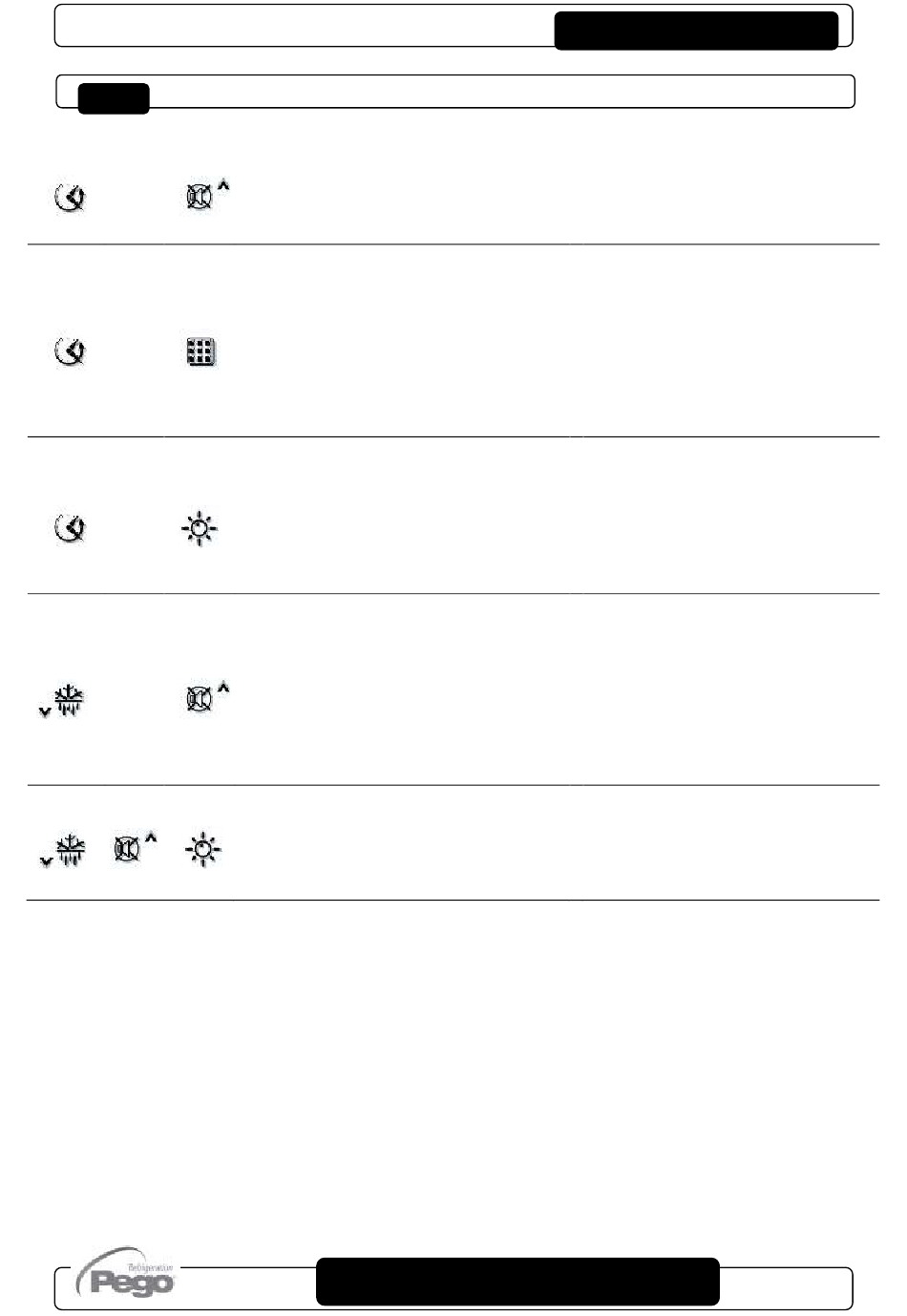Click the large black box in page header
The image size is (907, 1316).
point(696,31)
